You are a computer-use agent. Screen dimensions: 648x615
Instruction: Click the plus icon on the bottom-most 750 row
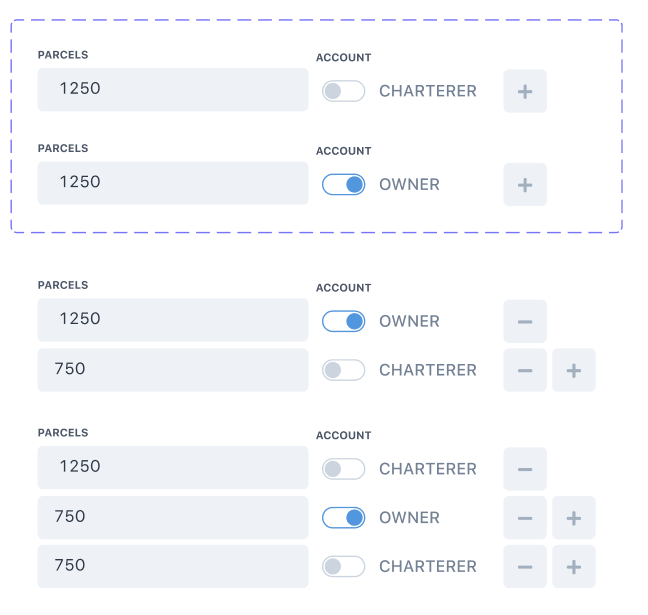(x=574, y=566)
